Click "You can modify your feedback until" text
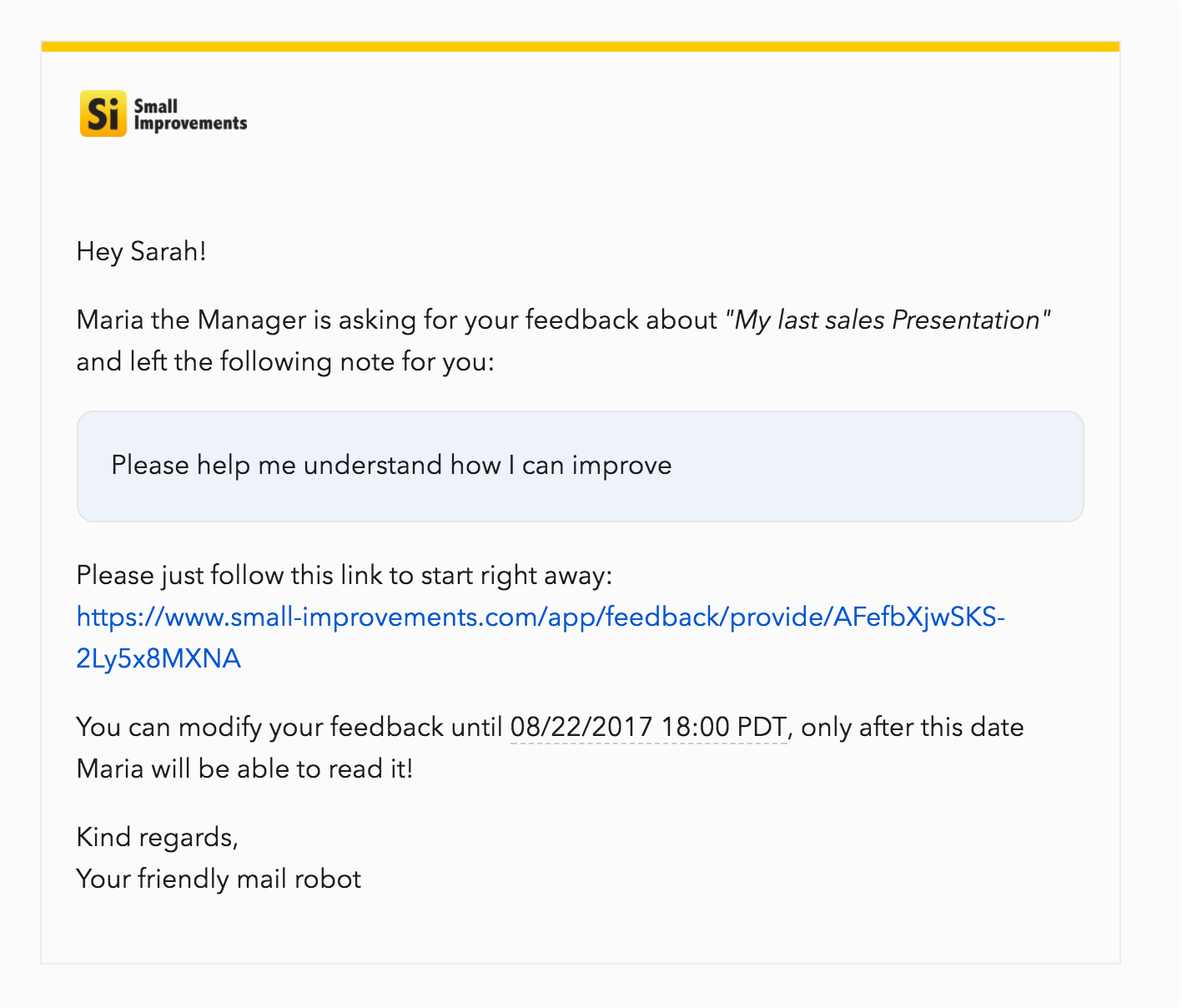 [x=289, y=728]
